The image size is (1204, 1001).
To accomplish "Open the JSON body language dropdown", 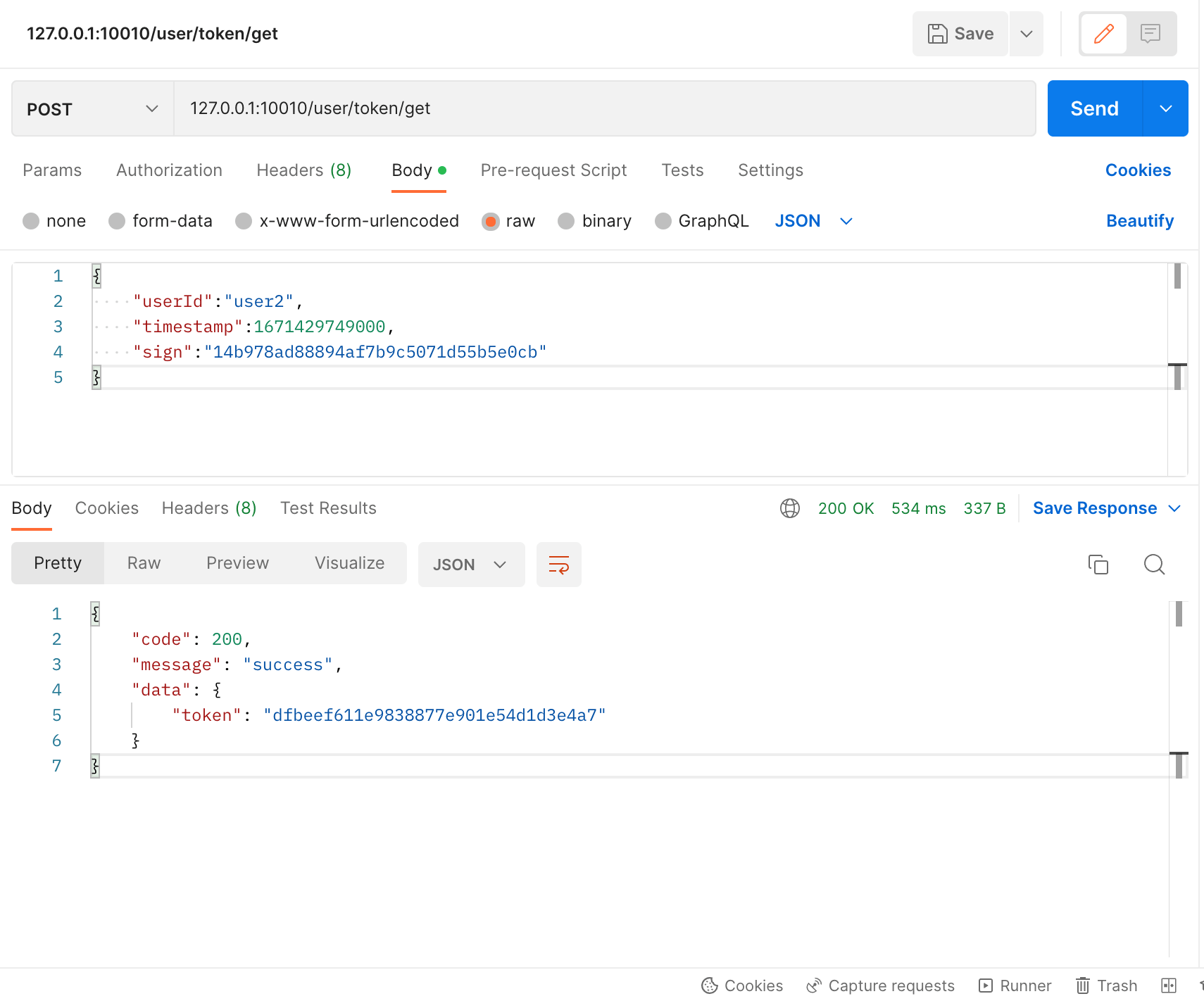I will click(x=813, y=220).
